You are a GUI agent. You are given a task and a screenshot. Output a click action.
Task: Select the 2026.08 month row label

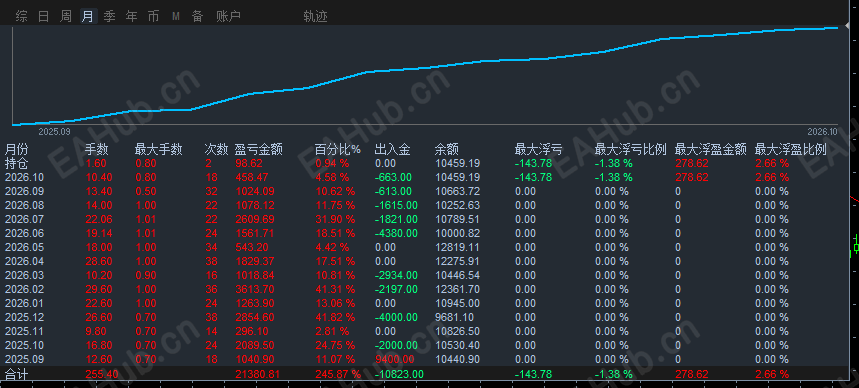(x=24, y=205)
